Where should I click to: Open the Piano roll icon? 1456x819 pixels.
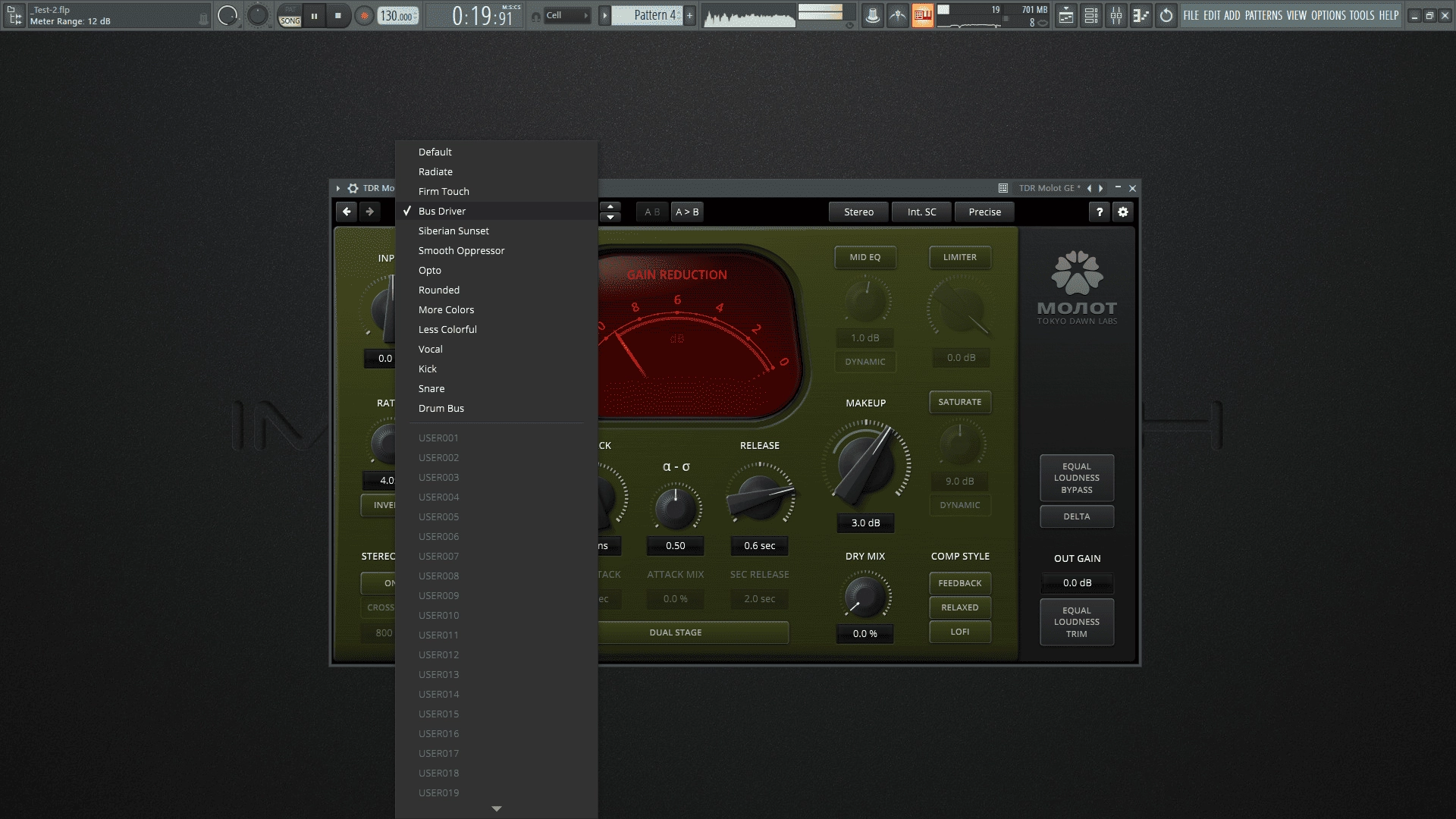click(1141, 15)
